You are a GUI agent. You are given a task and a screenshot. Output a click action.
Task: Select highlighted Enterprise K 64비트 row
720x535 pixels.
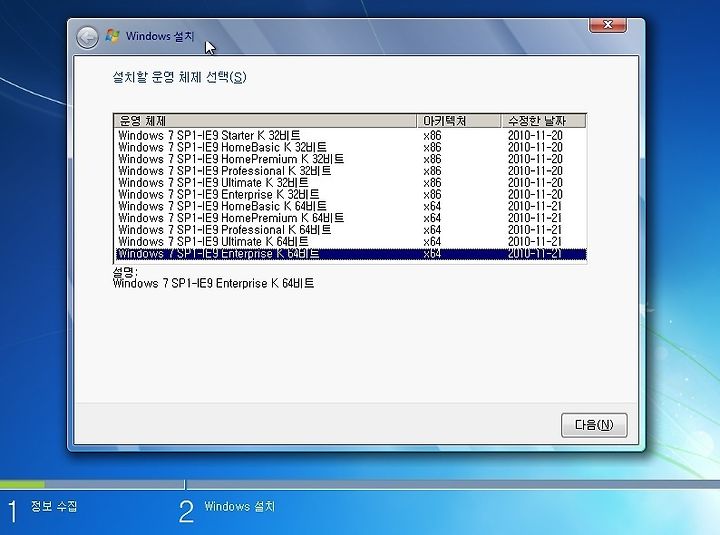click(x=350, y=254)
